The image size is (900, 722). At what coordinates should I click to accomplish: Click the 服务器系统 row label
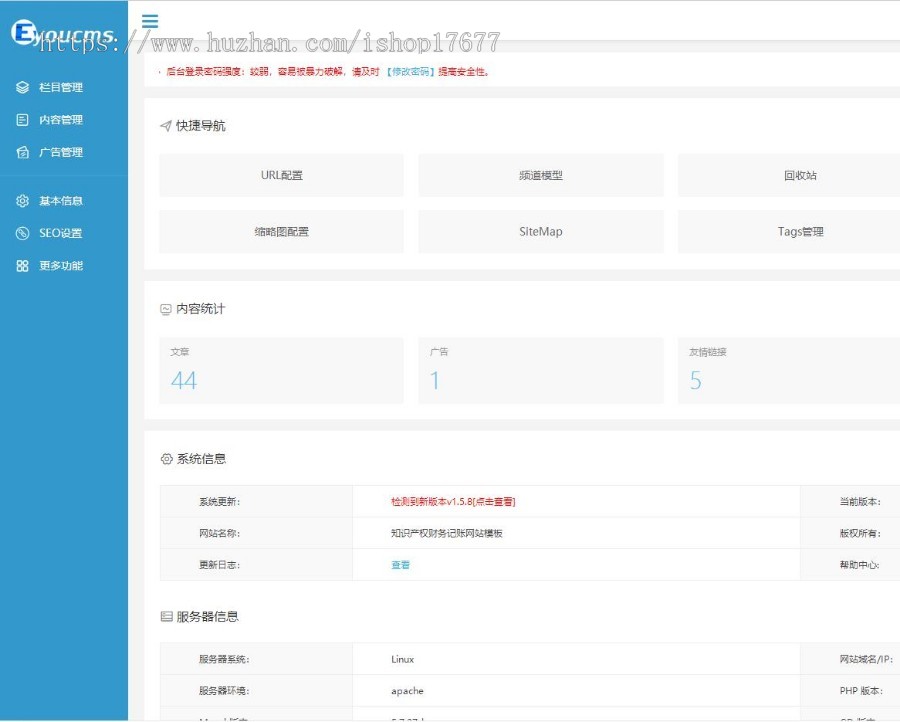tap(224, 659)
